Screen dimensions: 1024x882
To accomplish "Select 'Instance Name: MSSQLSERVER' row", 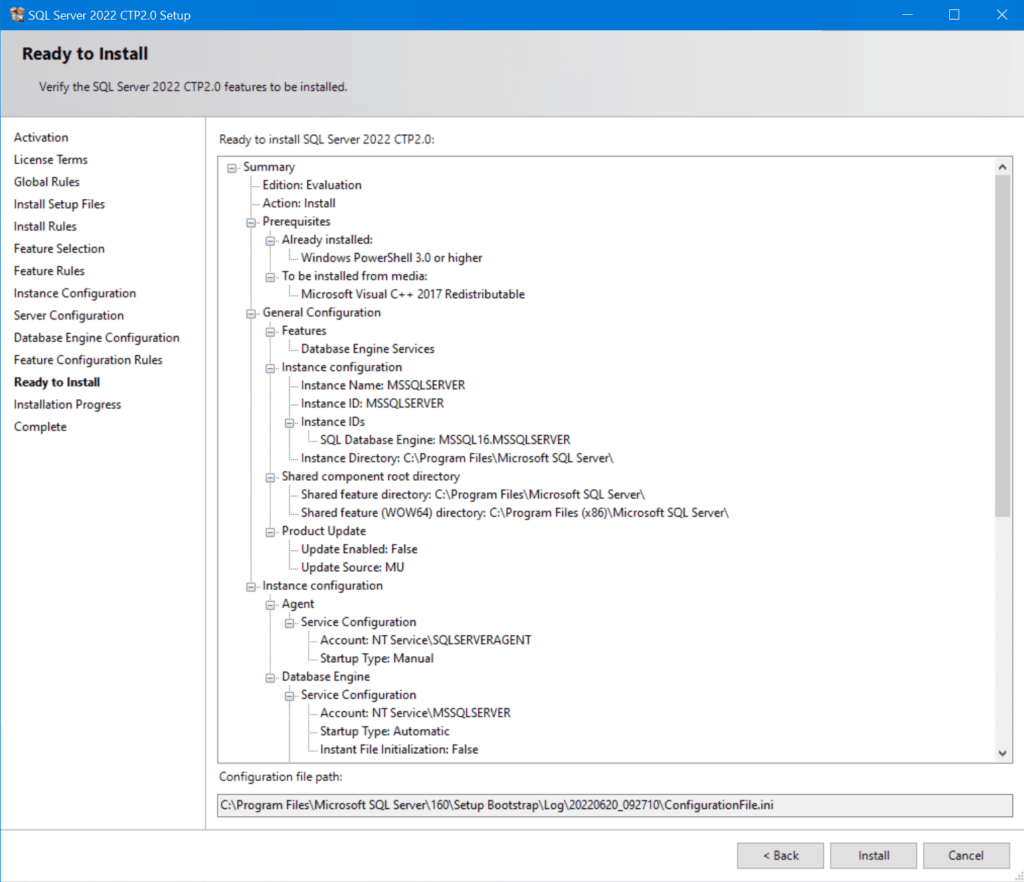I will pyautogui.click(x=383, y=385).
